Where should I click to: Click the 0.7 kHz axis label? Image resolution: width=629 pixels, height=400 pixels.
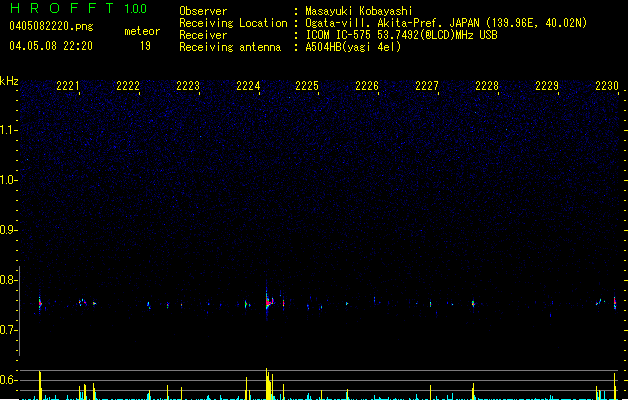coord(7,330)
